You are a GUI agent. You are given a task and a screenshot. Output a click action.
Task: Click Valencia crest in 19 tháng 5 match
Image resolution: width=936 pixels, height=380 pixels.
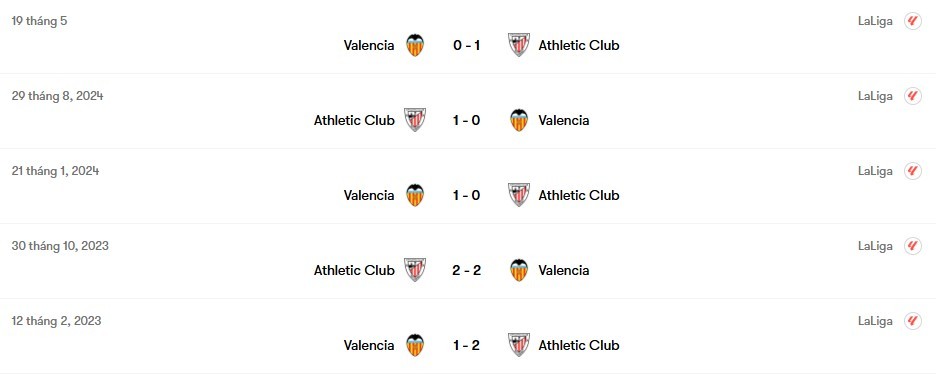click(415, 45)
